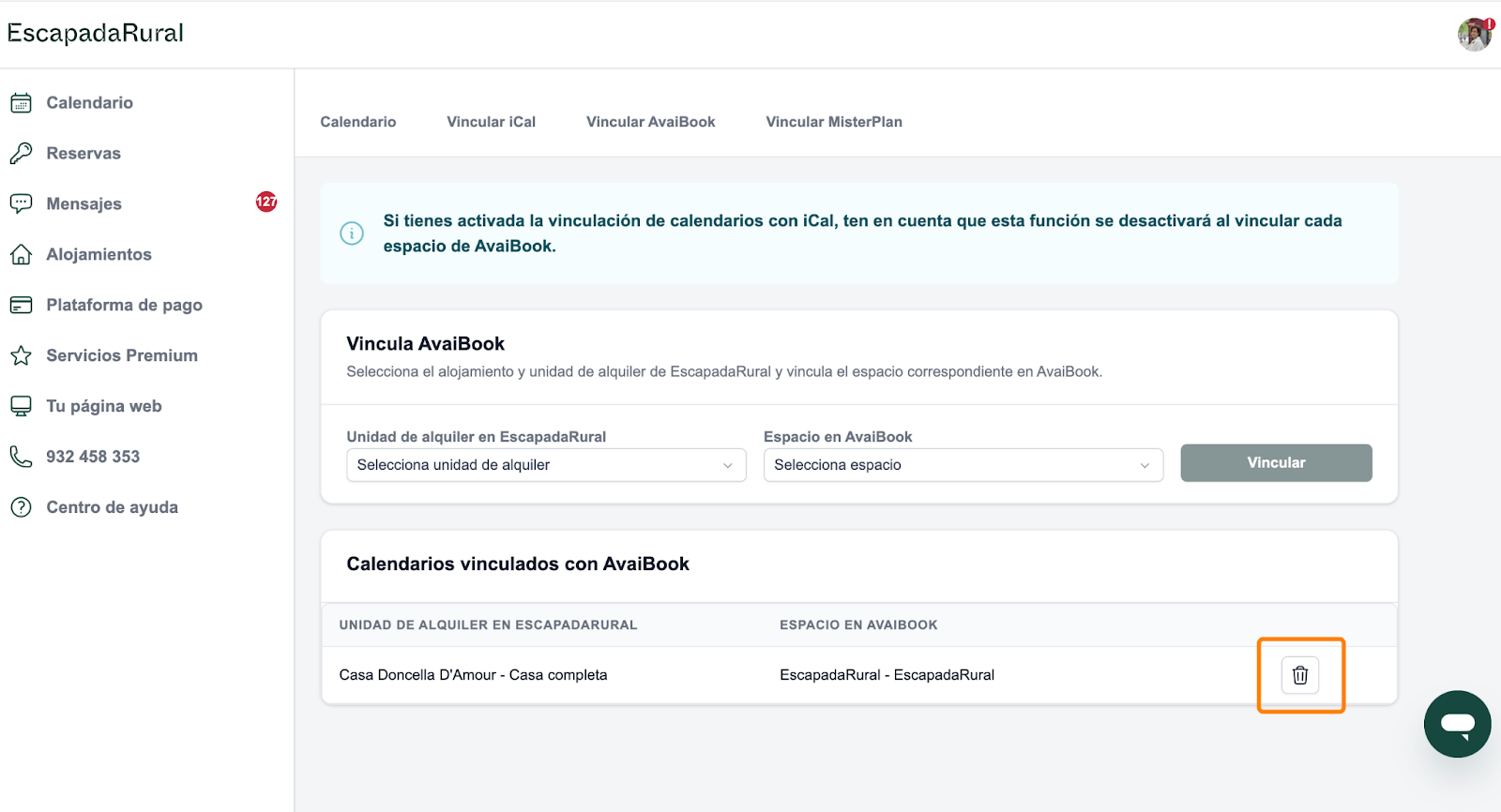
Task: Open Tu página web section
Action: [x=104, y=406]
